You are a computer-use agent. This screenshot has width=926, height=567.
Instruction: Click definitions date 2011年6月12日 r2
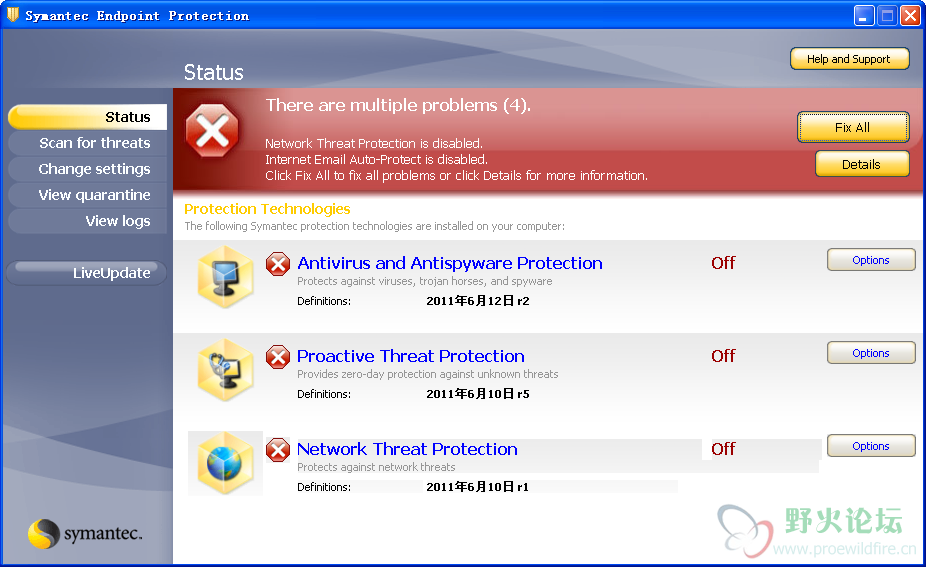click(x=478, y=301)
